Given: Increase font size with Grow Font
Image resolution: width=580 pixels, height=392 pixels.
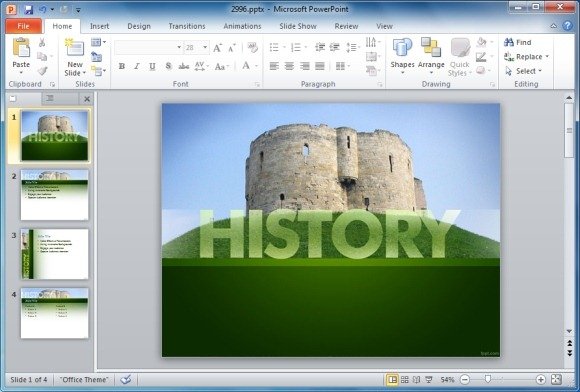Looking at the screenshot, I should [217, 48].
